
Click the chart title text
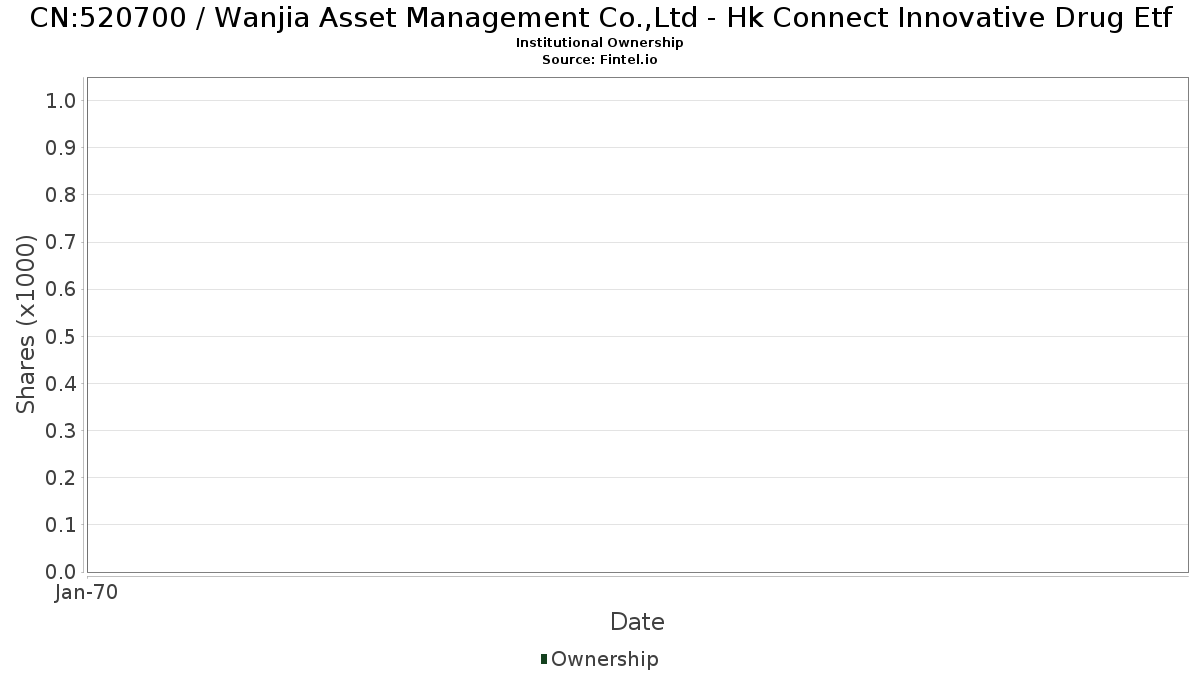[601, 17]
